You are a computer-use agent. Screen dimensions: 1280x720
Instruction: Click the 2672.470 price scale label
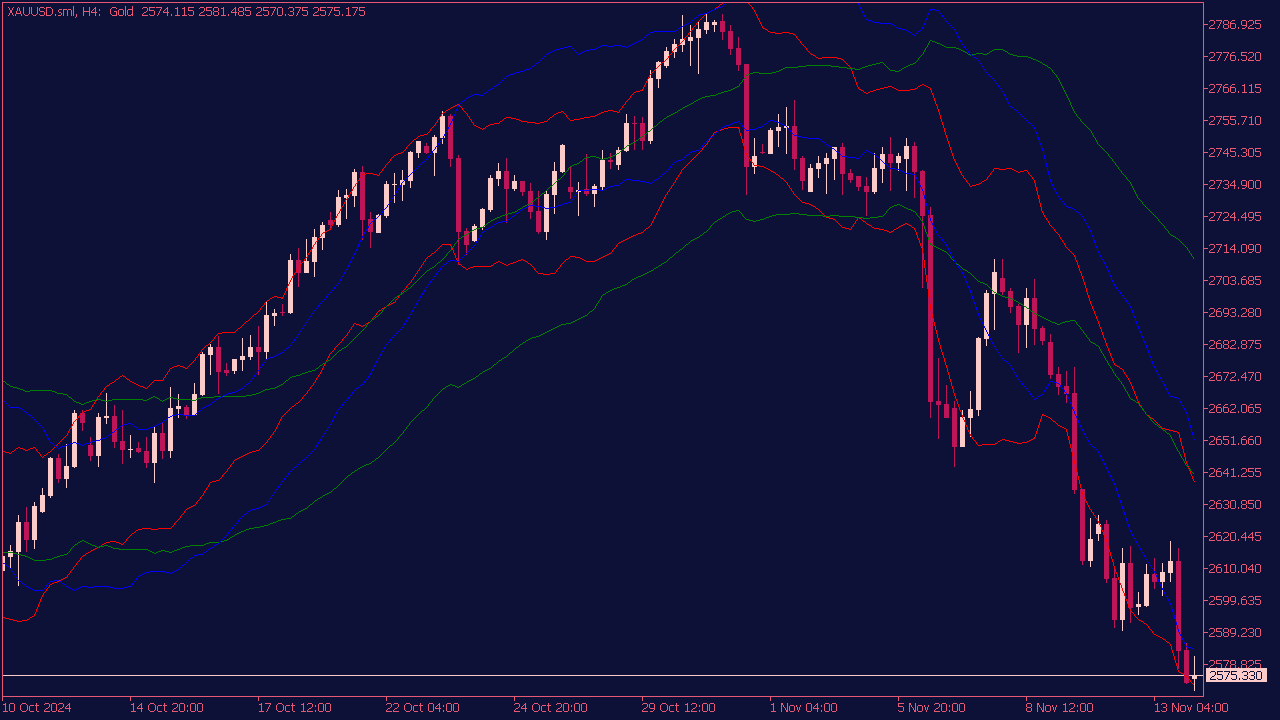pos(1237,376)
